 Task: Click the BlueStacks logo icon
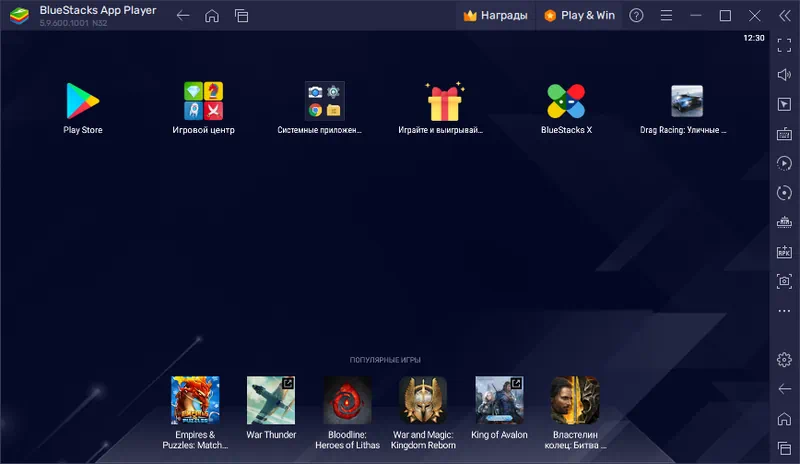19,16
